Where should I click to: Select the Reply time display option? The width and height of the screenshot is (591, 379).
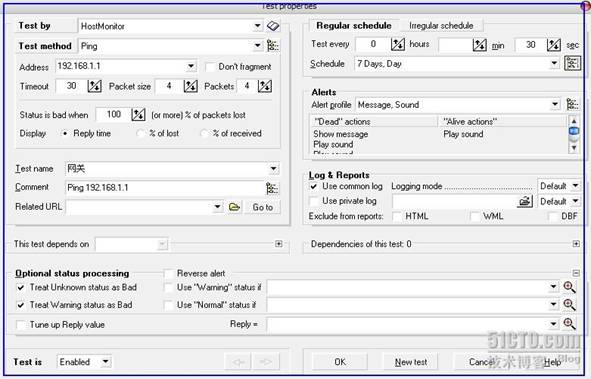click(x=65, y=133)
